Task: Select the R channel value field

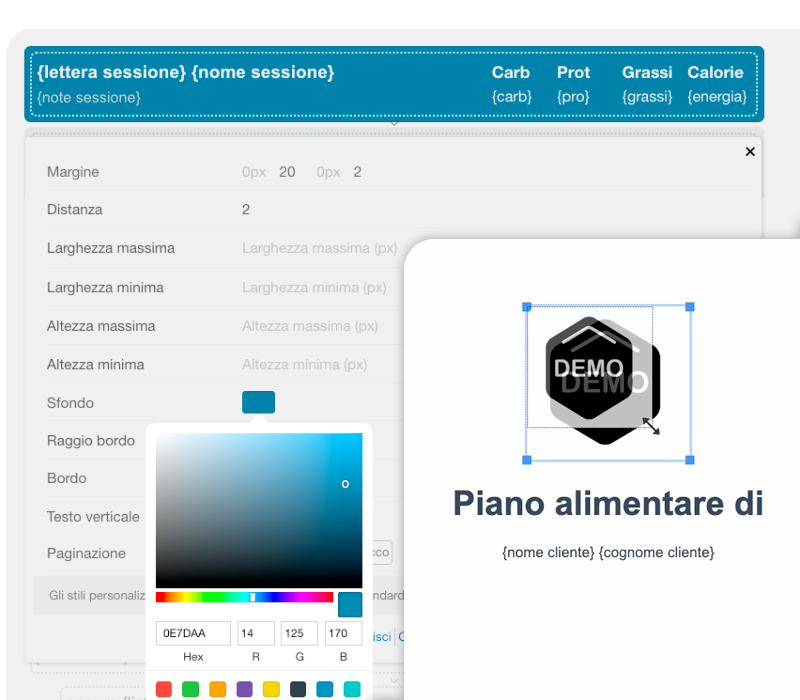Action: tap(256, 633)
